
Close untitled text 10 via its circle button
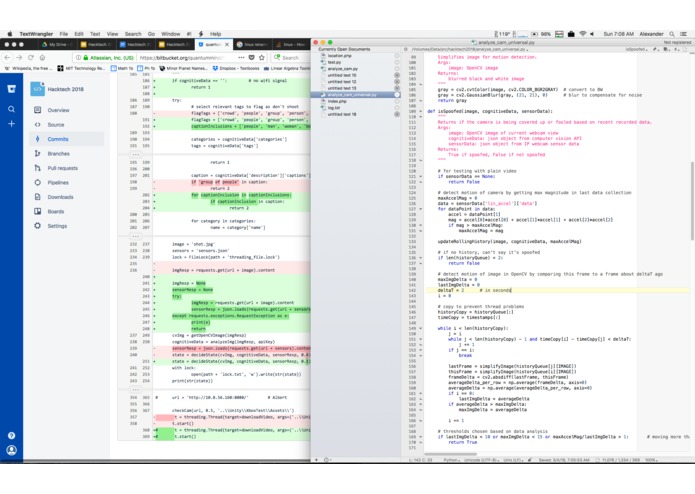tap(397, 75)
